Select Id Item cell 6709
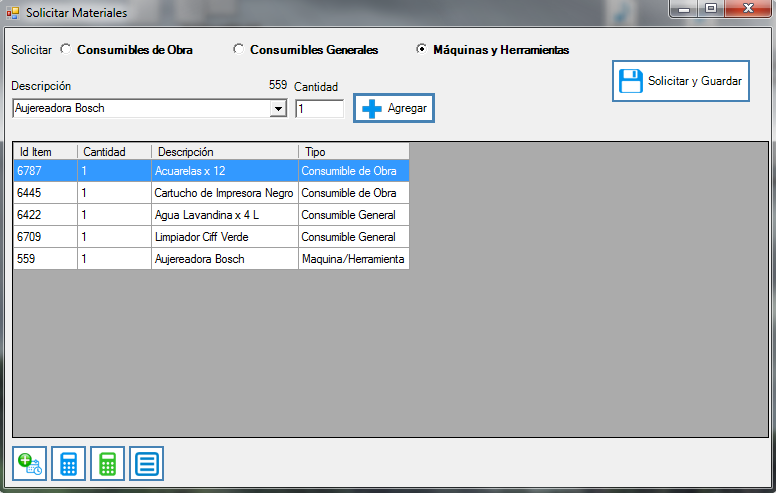776x493 pixels. point(46,237)
